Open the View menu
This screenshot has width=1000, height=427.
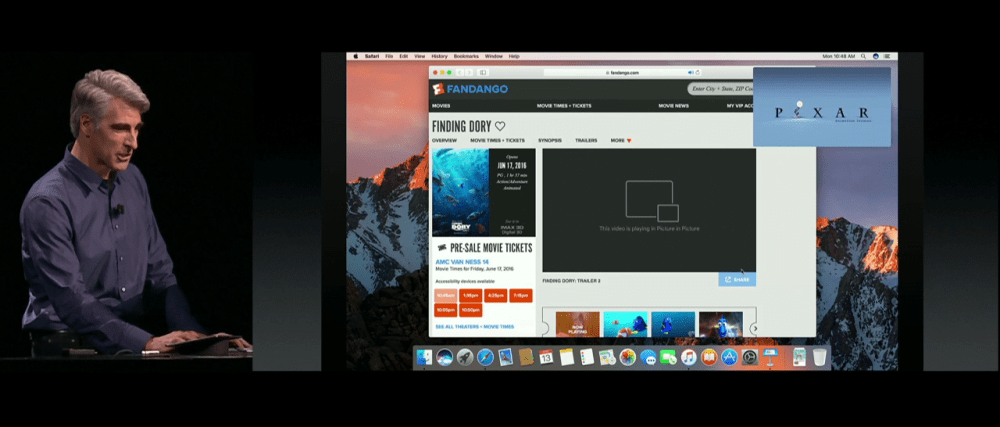click(420, 56)
